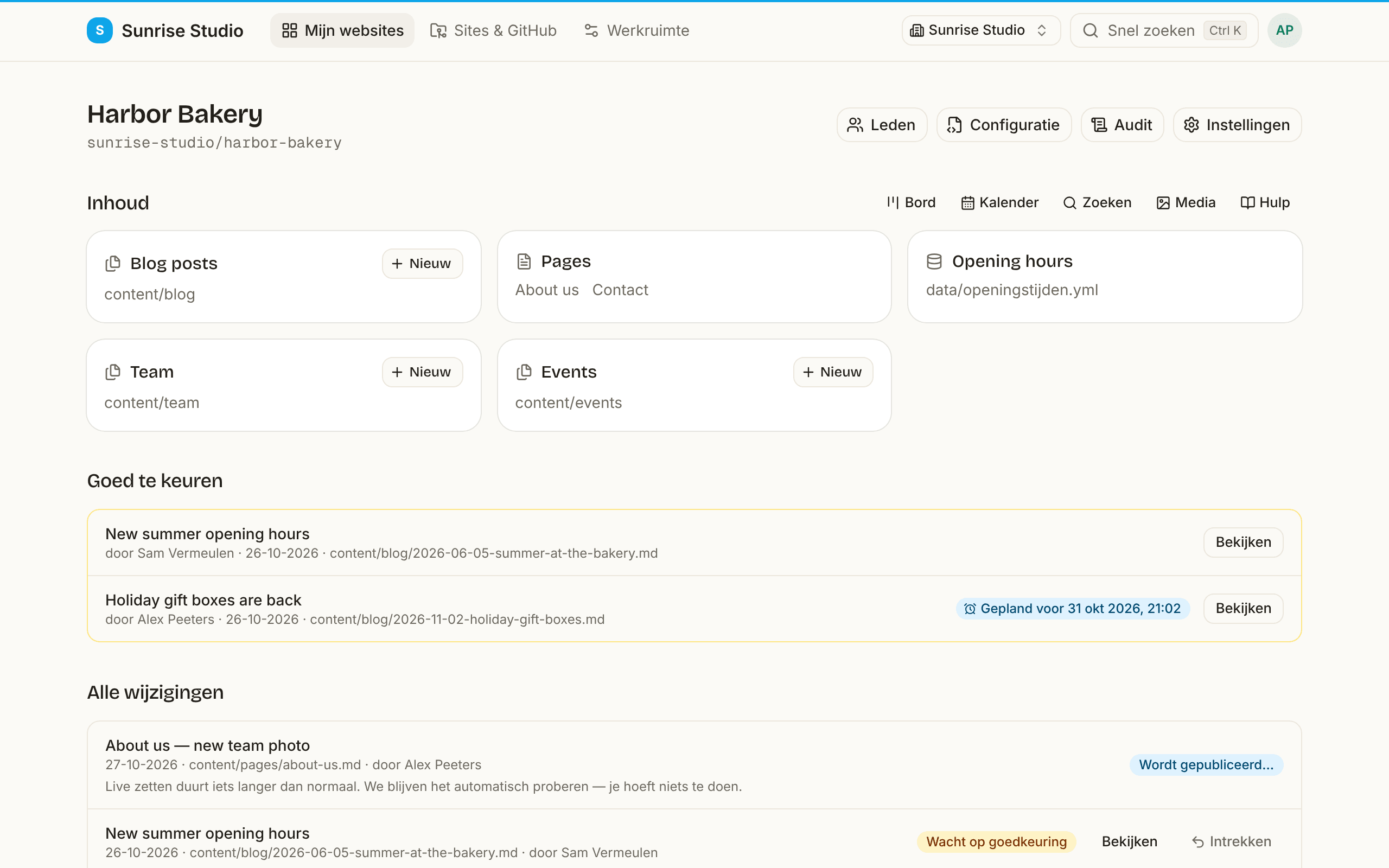1389x868 pixels.
Task: Open the Pages collection card
Action: tap(694, 277)
